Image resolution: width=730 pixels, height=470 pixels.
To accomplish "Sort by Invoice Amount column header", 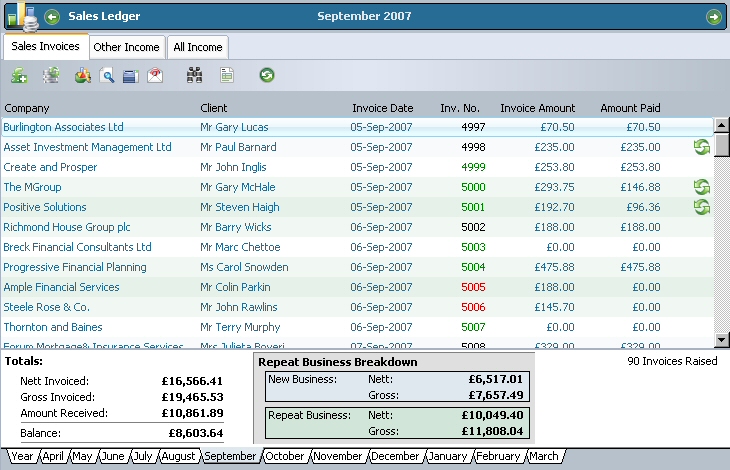I will pyautogui.click(x=537, y=108).
